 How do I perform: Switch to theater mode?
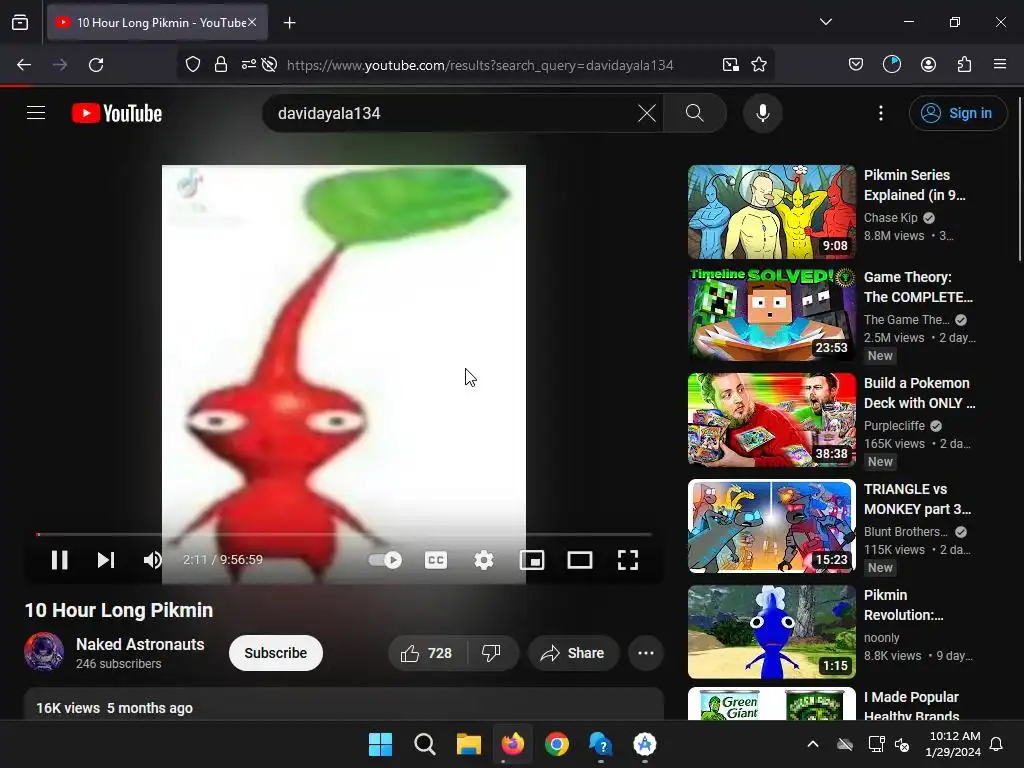[x=579, y=560]
